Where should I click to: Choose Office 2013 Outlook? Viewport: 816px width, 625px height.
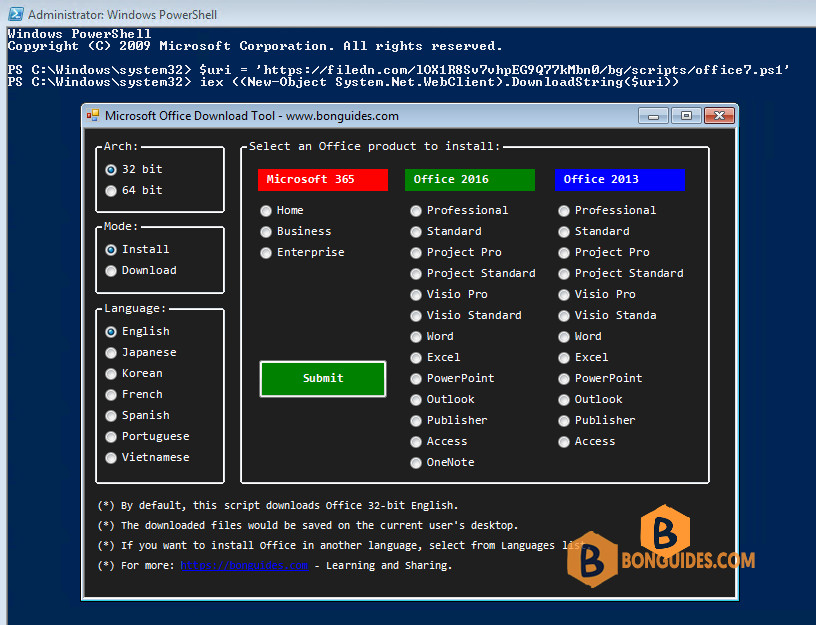[591, 400]
